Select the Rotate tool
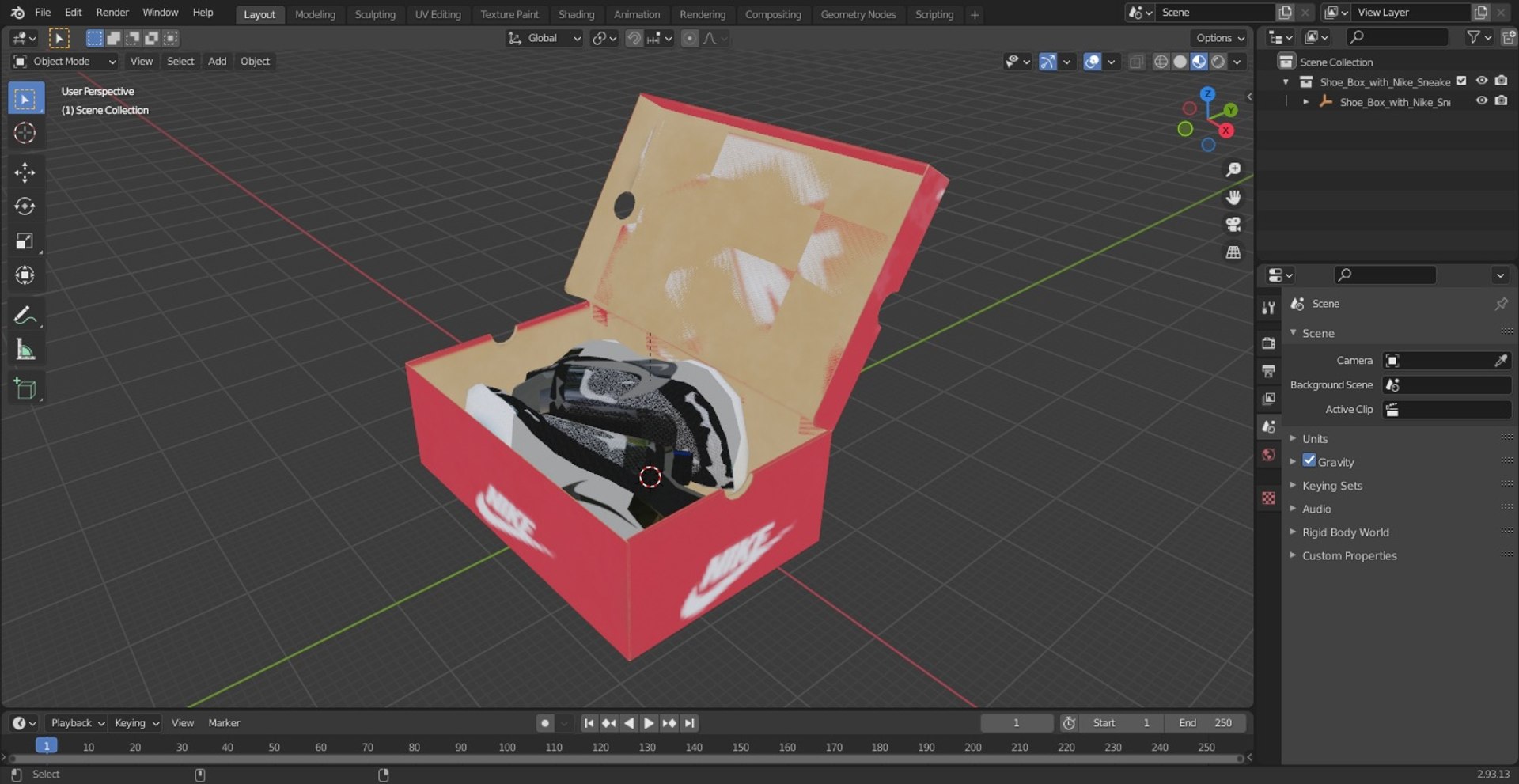The image size is (1519, 784). [x=25, y=206]
